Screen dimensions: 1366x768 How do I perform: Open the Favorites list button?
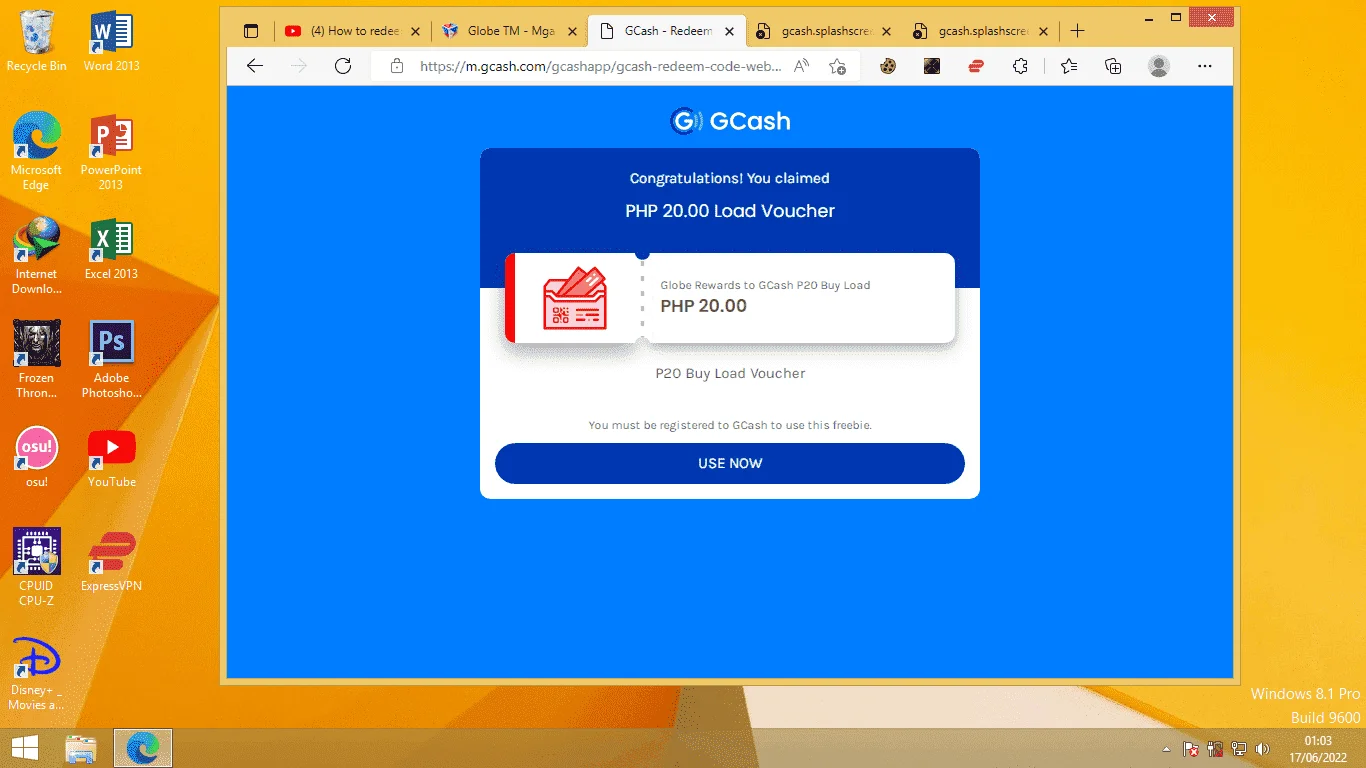click(1069, 66)
